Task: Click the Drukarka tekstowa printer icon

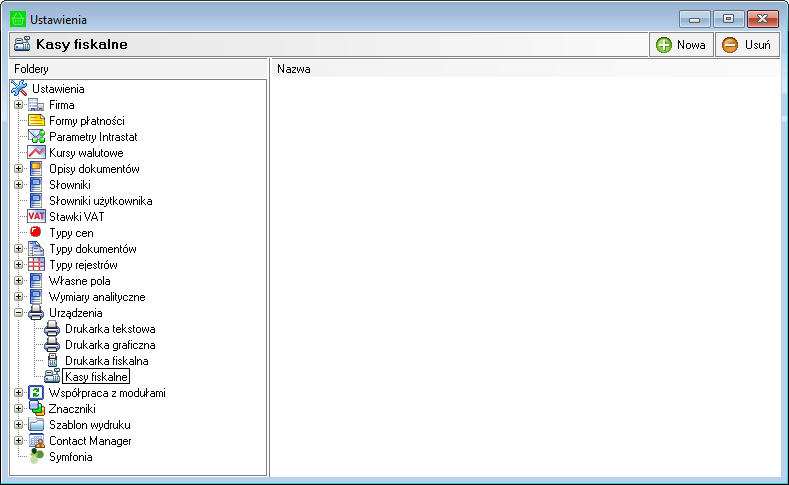Action: pyautogui.click(x=53, y=329)
